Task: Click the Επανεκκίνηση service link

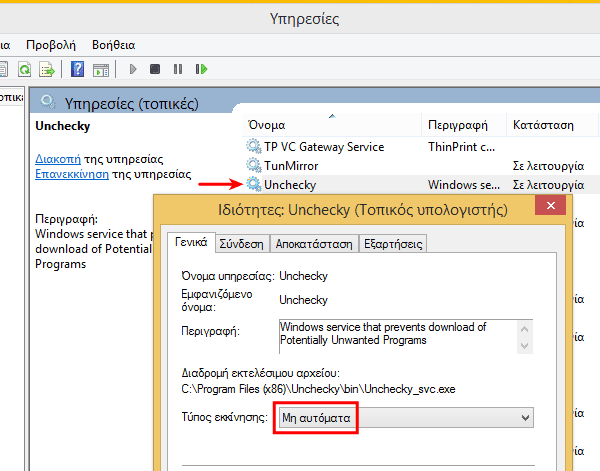Action: click(x=72, y=174)
